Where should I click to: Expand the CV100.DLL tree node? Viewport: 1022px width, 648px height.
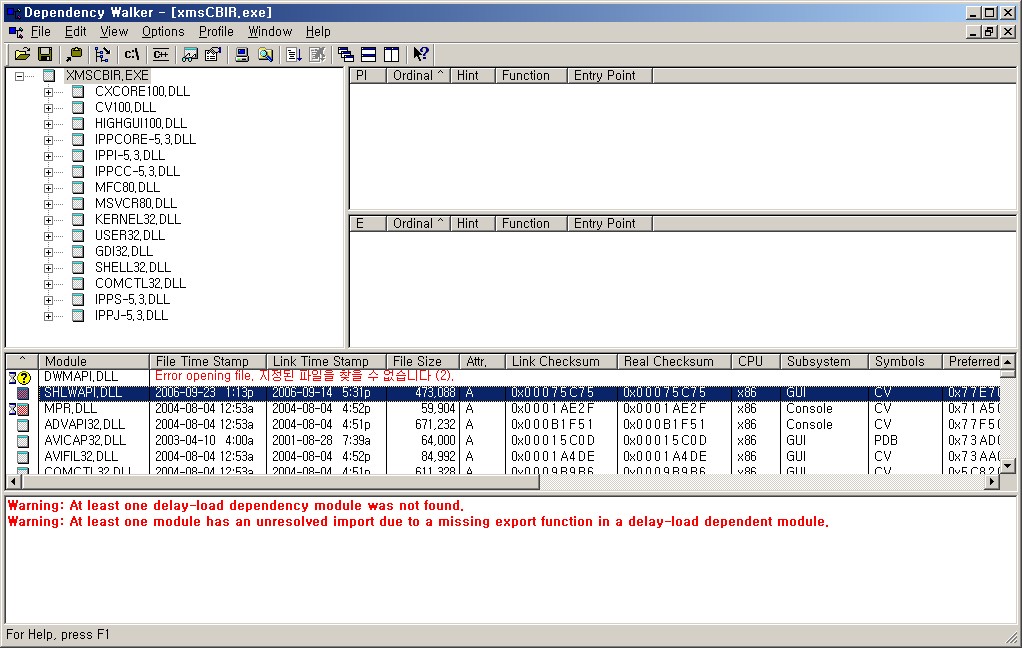click(x=48, y=108)
